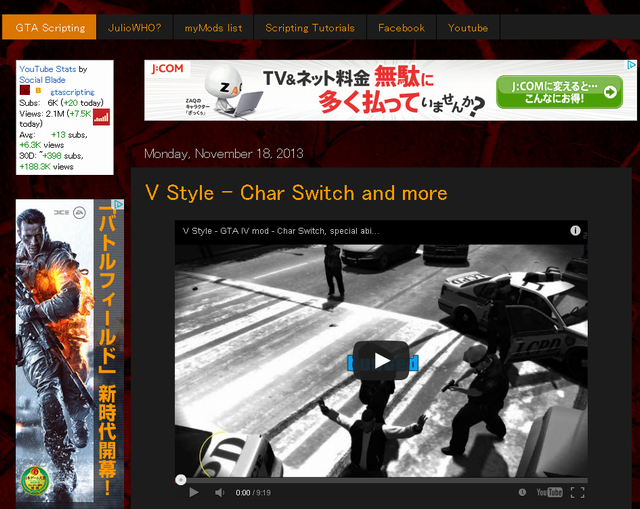
Task: Open the gtascripting channel link
Action: (72, 92)
